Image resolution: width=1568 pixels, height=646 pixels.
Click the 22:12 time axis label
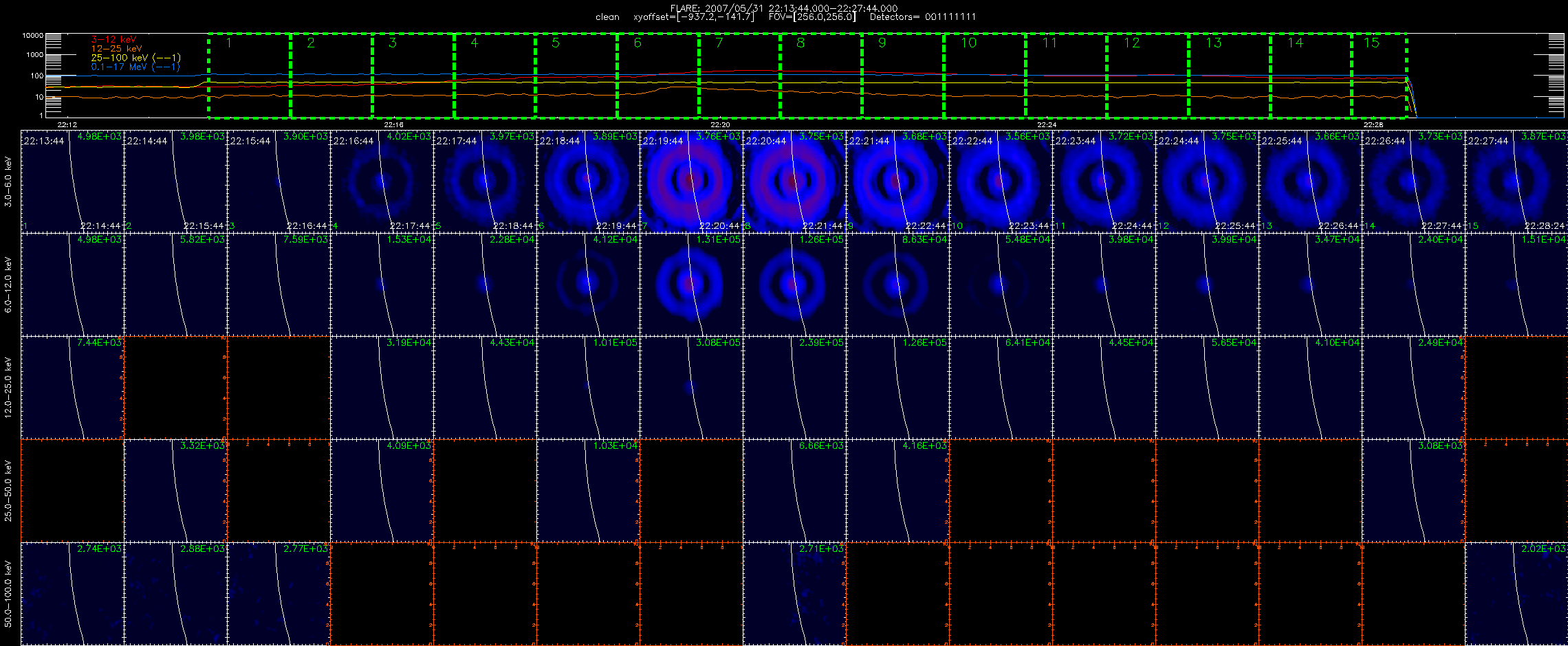tap(67, 125)
